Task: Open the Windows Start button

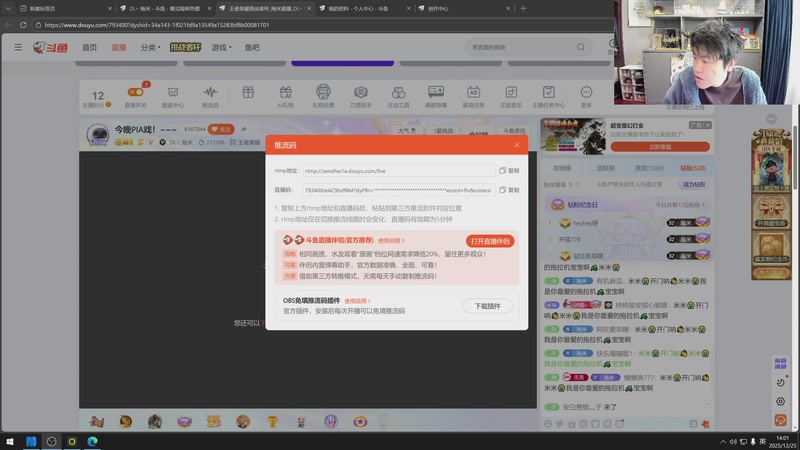Action: click(x=9, y=441)
